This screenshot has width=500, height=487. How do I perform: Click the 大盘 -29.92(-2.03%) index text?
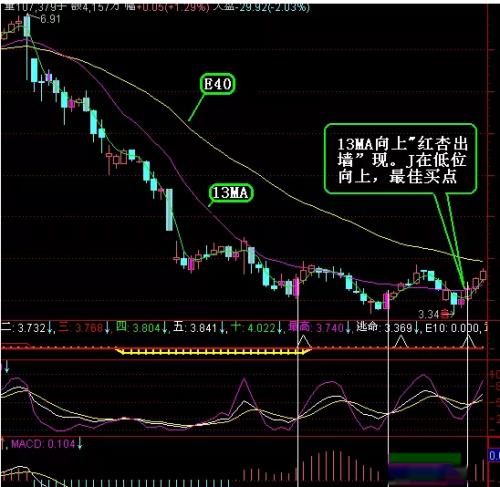pyautogui.click(x=262, y=7)
